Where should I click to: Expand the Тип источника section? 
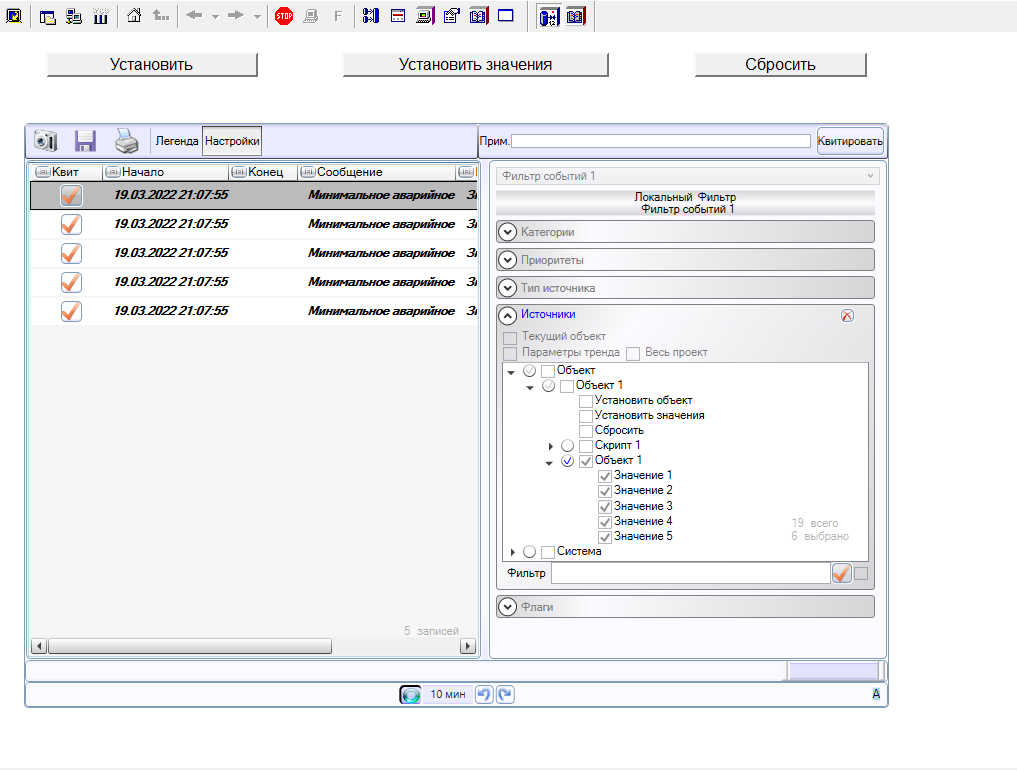coord(507,288)
